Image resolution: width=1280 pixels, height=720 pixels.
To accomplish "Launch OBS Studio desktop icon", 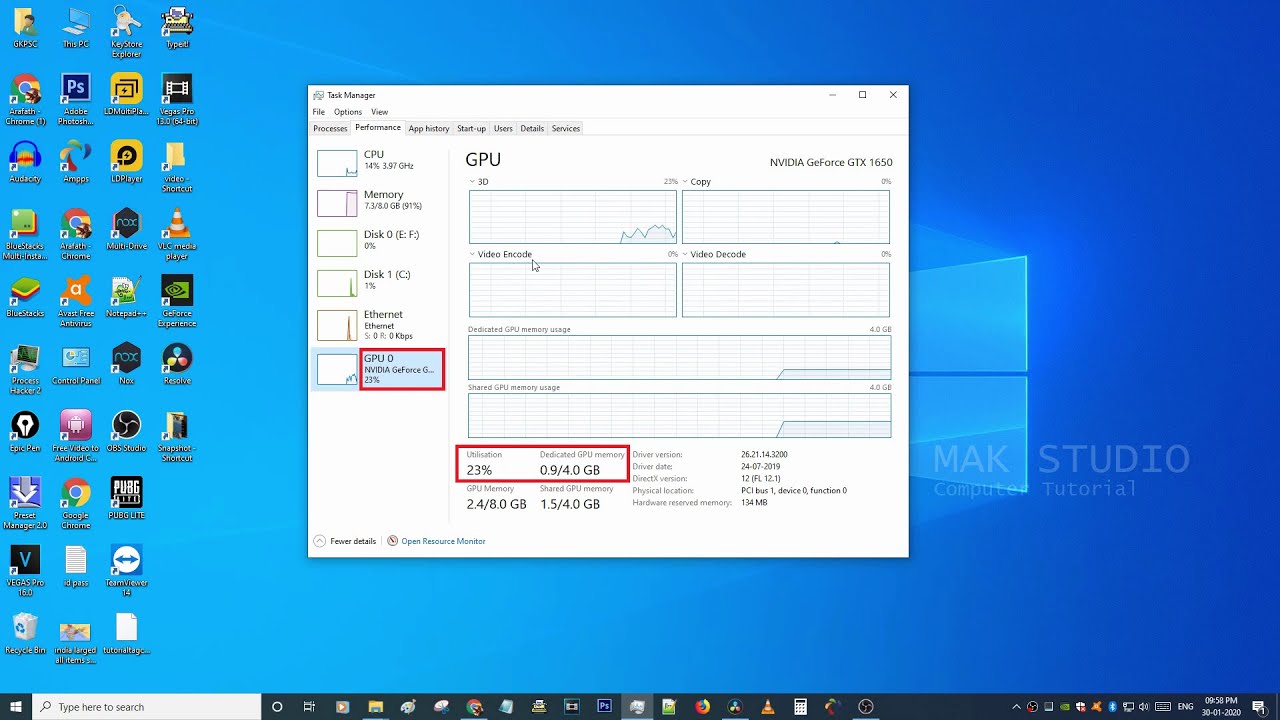I will [x=126, y=432].
